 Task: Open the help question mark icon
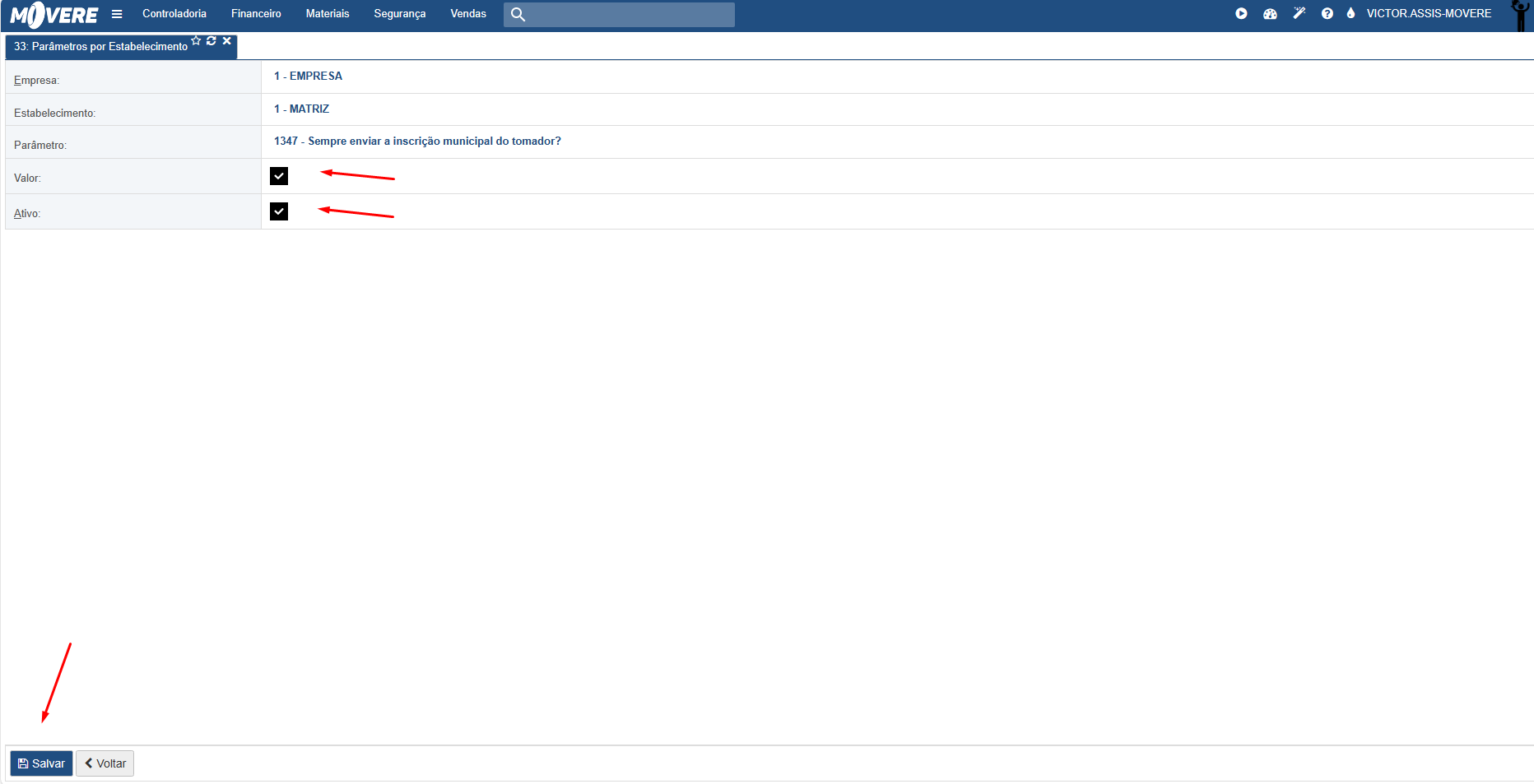point(1327,13)
